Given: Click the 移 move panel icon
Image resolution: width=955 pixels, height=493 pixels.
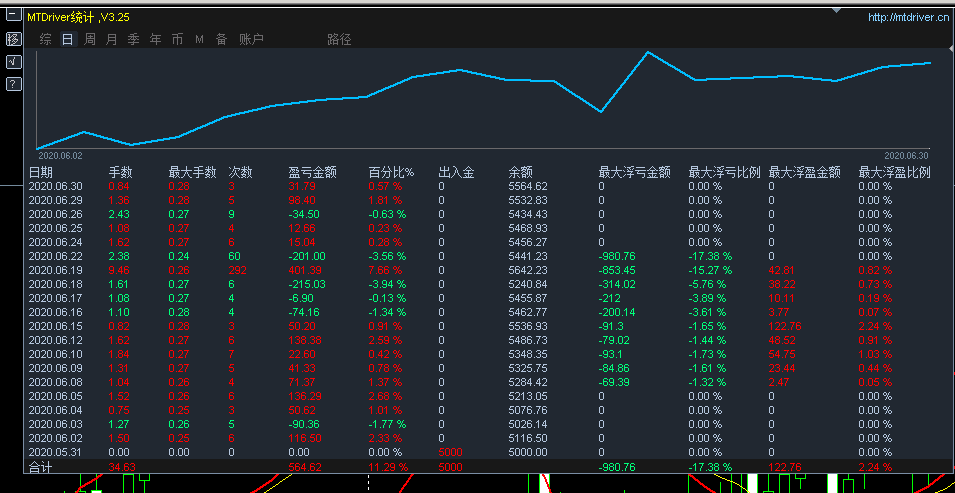Looking at the screenshot, I should click(13, 40).
